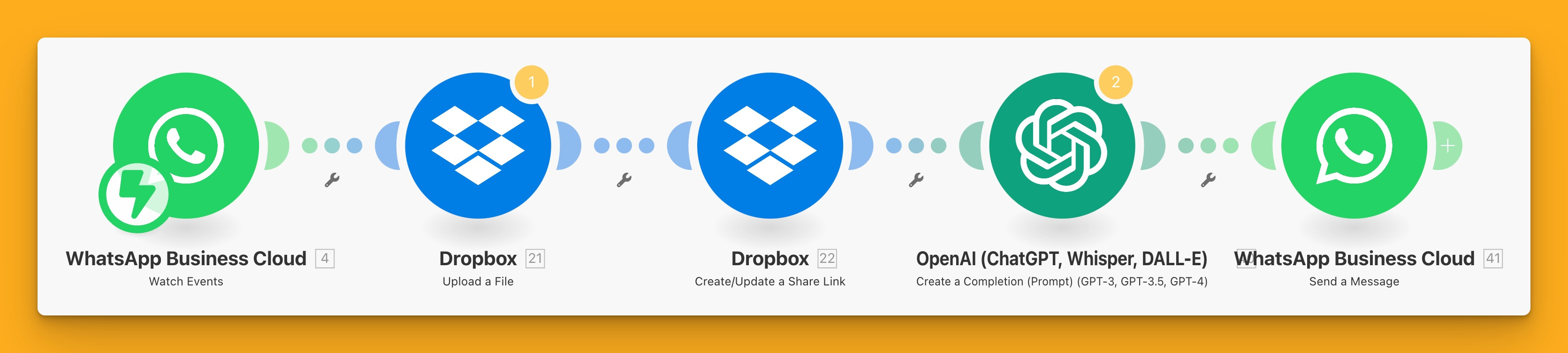Add another module with the plus button
The image size is (1568, 353).
[x=1448, y=146]
